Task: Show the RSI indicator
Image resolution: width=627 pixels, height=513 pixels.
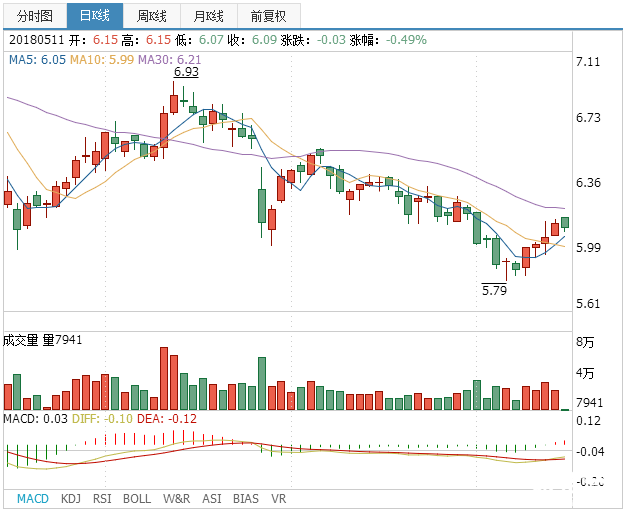Action: pyautogui.click(x=102, y=499)
